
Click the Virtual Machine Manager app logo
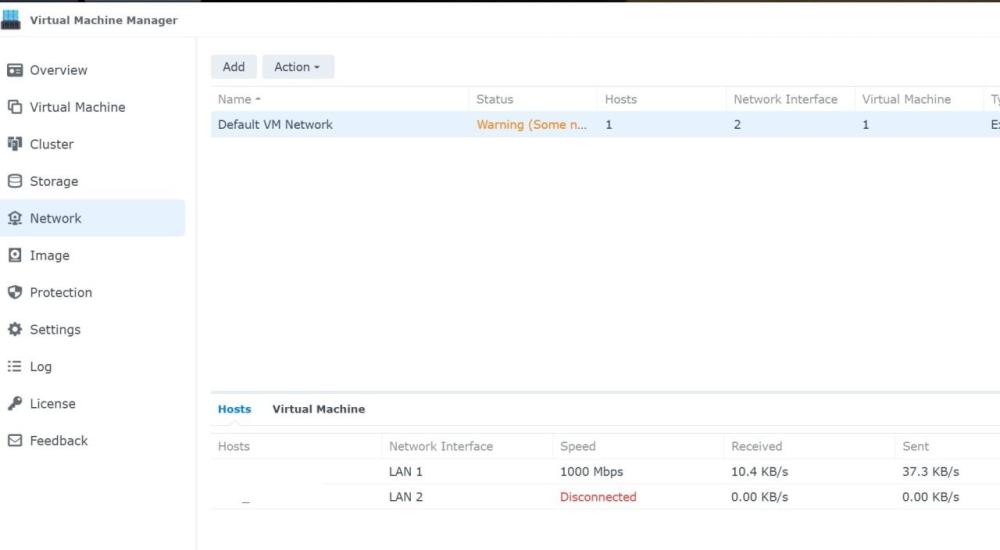(x=13, y=19)
